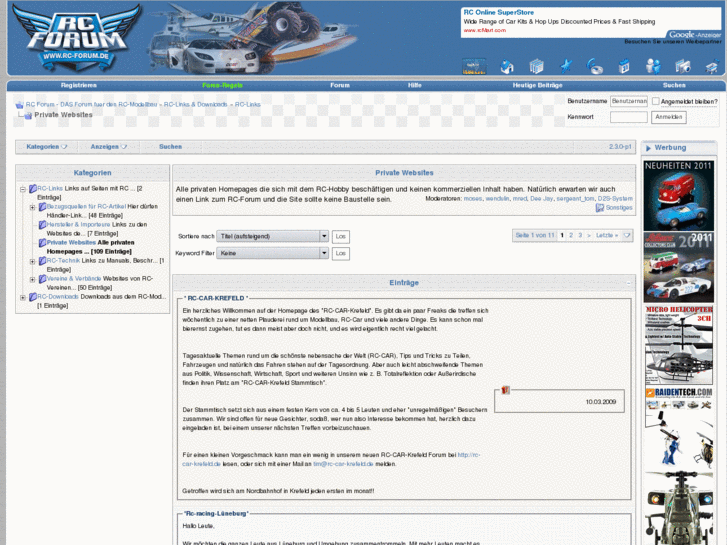
Task: Open Rc-racing-Lüneburg entry title link
Action: point(216,514)
